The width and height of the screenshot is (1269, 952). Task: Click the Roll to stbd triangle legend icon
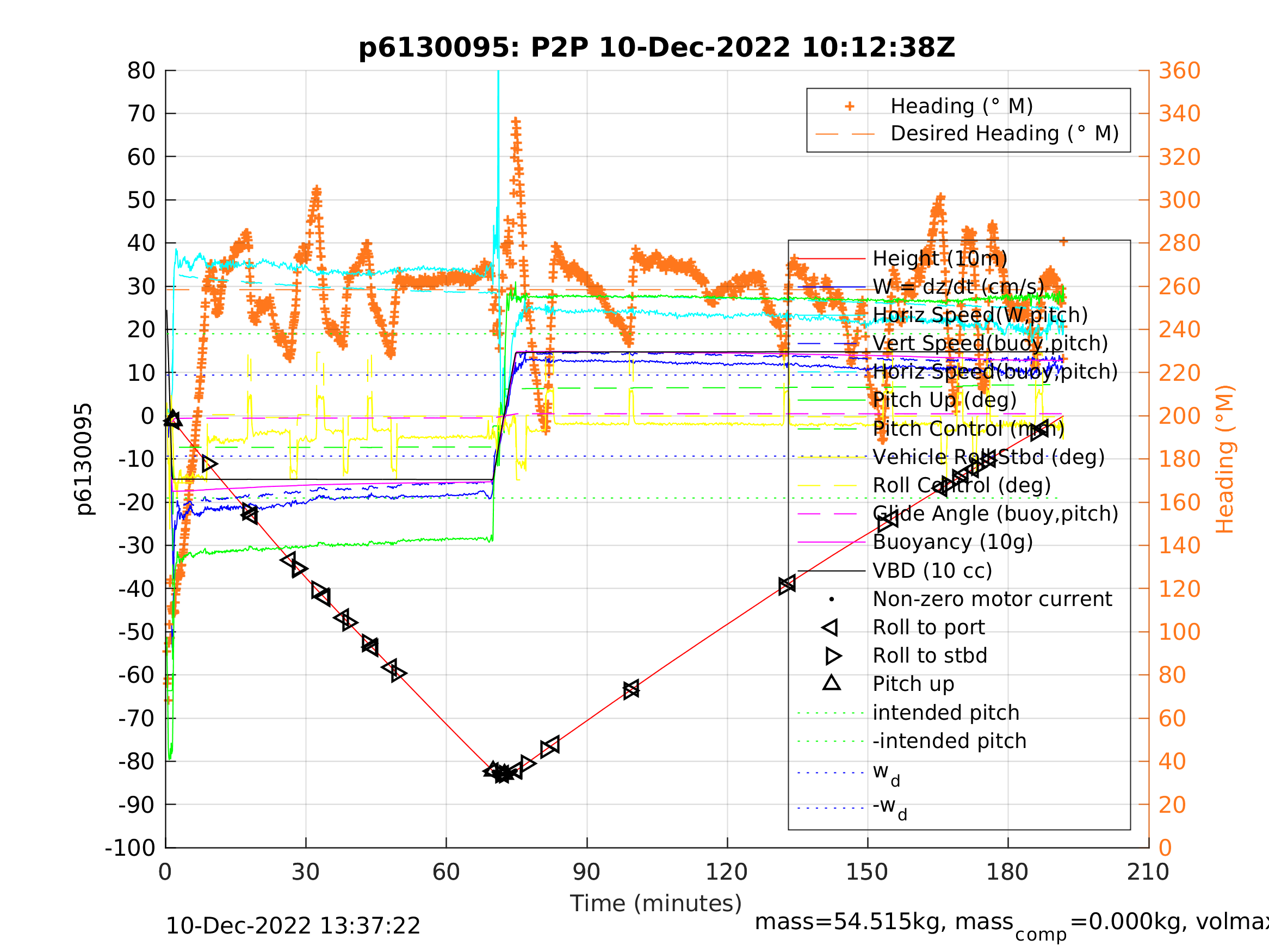833,656
